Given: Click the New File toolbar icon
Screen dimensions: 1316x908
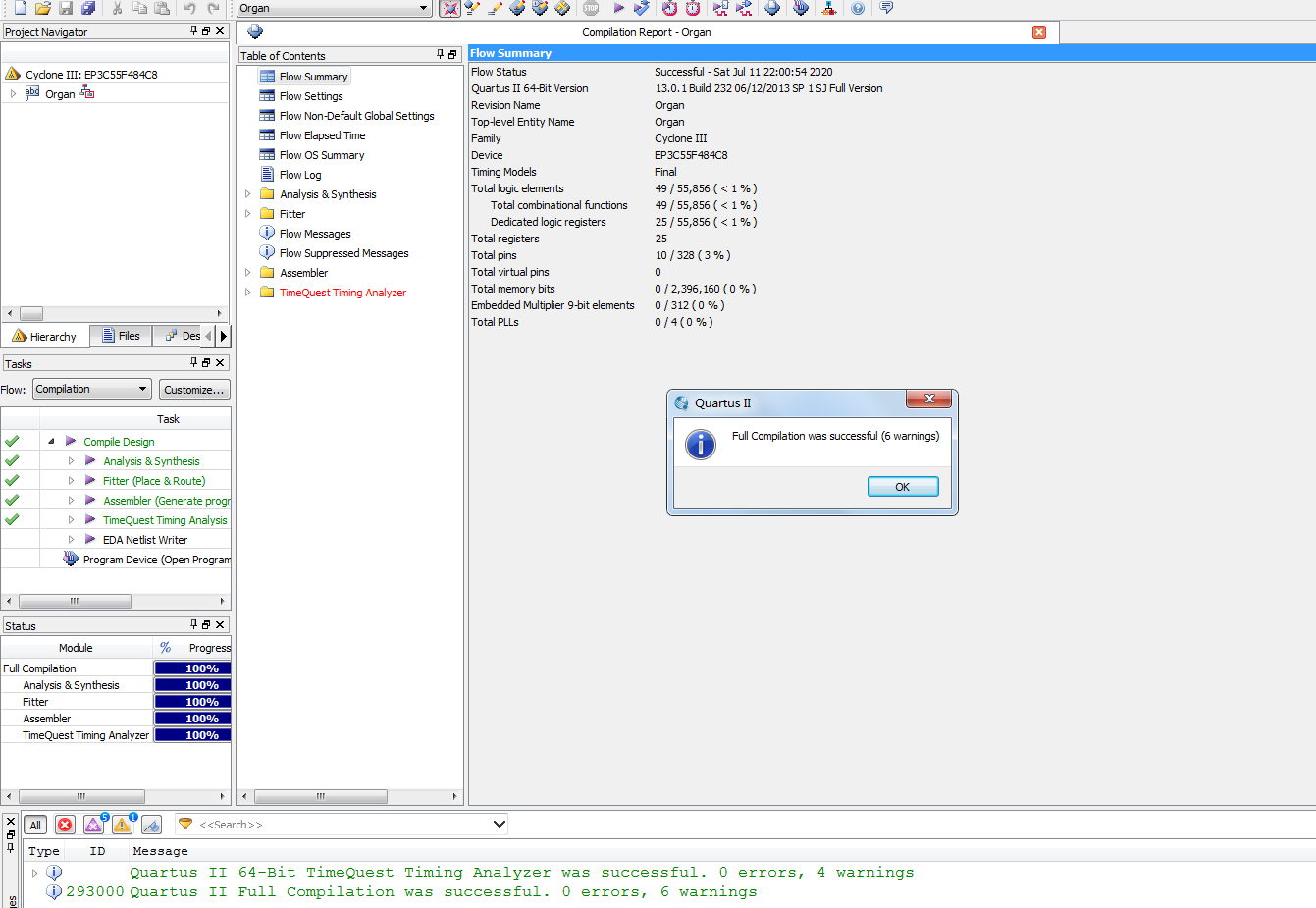Looking at the screenshot, I should click(x=20, y=8).
